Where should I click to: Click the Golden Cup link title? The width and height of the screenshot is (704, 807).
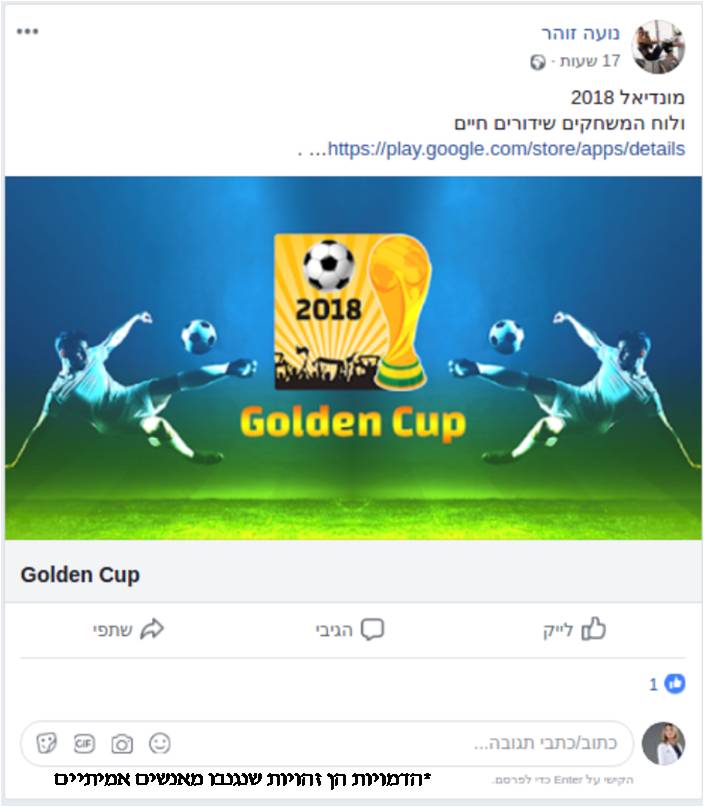(80, 574)
